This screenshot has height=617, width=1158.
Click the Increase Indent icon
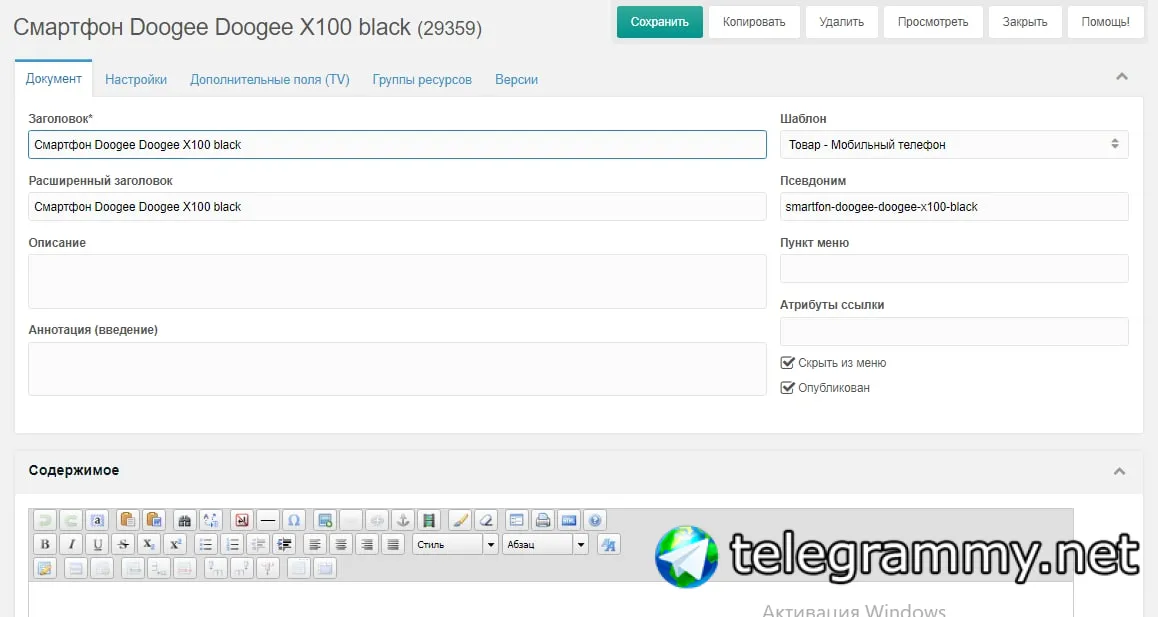tap(284, 545)
